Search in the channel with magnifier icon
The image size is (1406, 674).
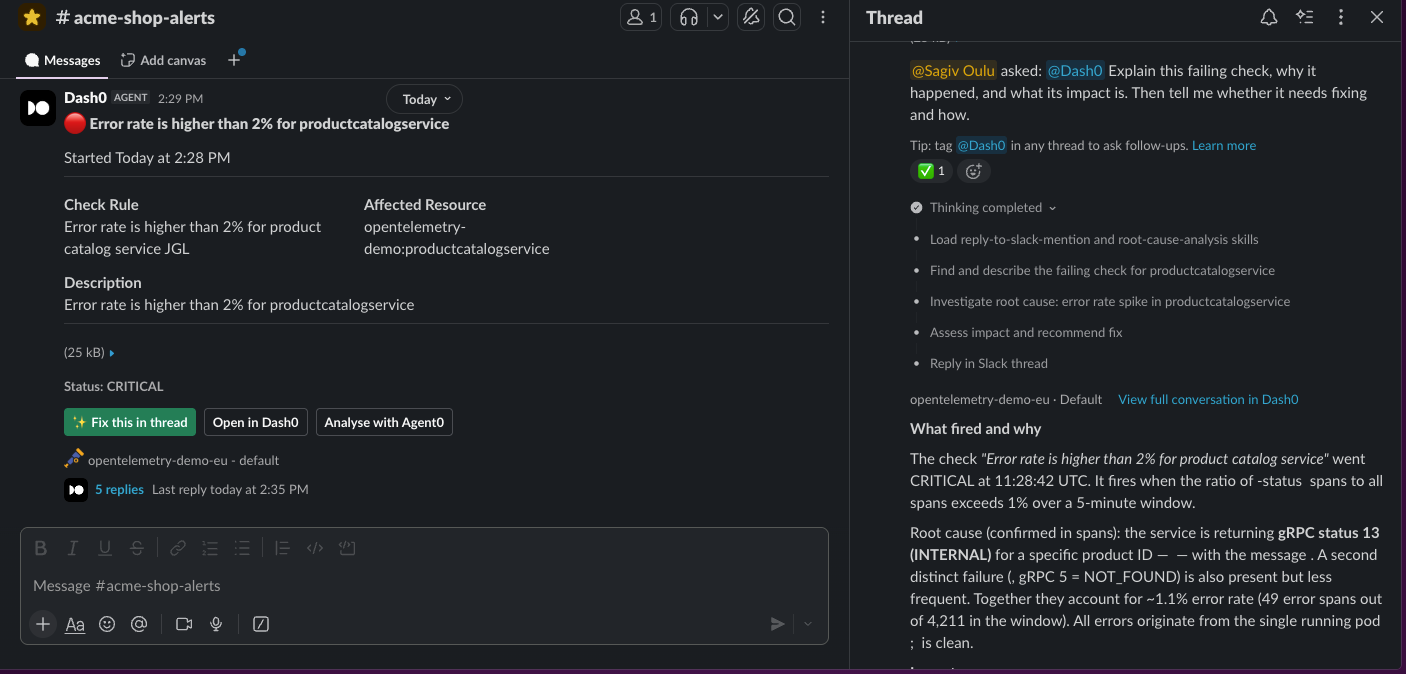pyautogui.click(x=787, y=17)
